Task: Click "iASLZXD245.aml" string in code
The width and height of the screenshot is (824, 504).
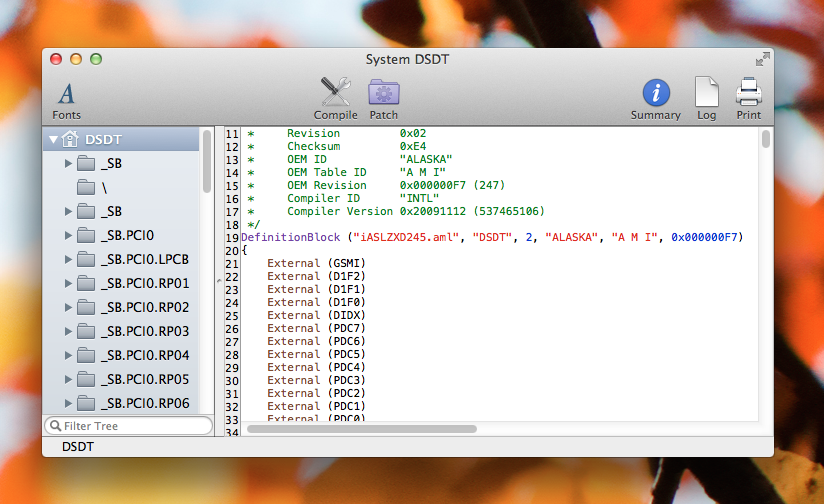Action: pos(407,238)
